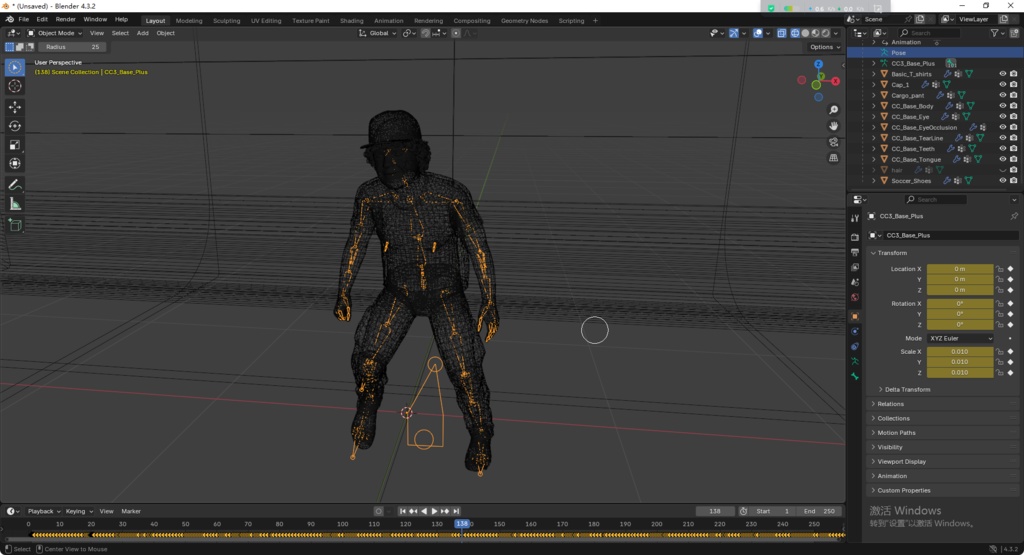1024x555 pixels.
Task: Click the hand pan view icon
Action: [x=834, y=126]
